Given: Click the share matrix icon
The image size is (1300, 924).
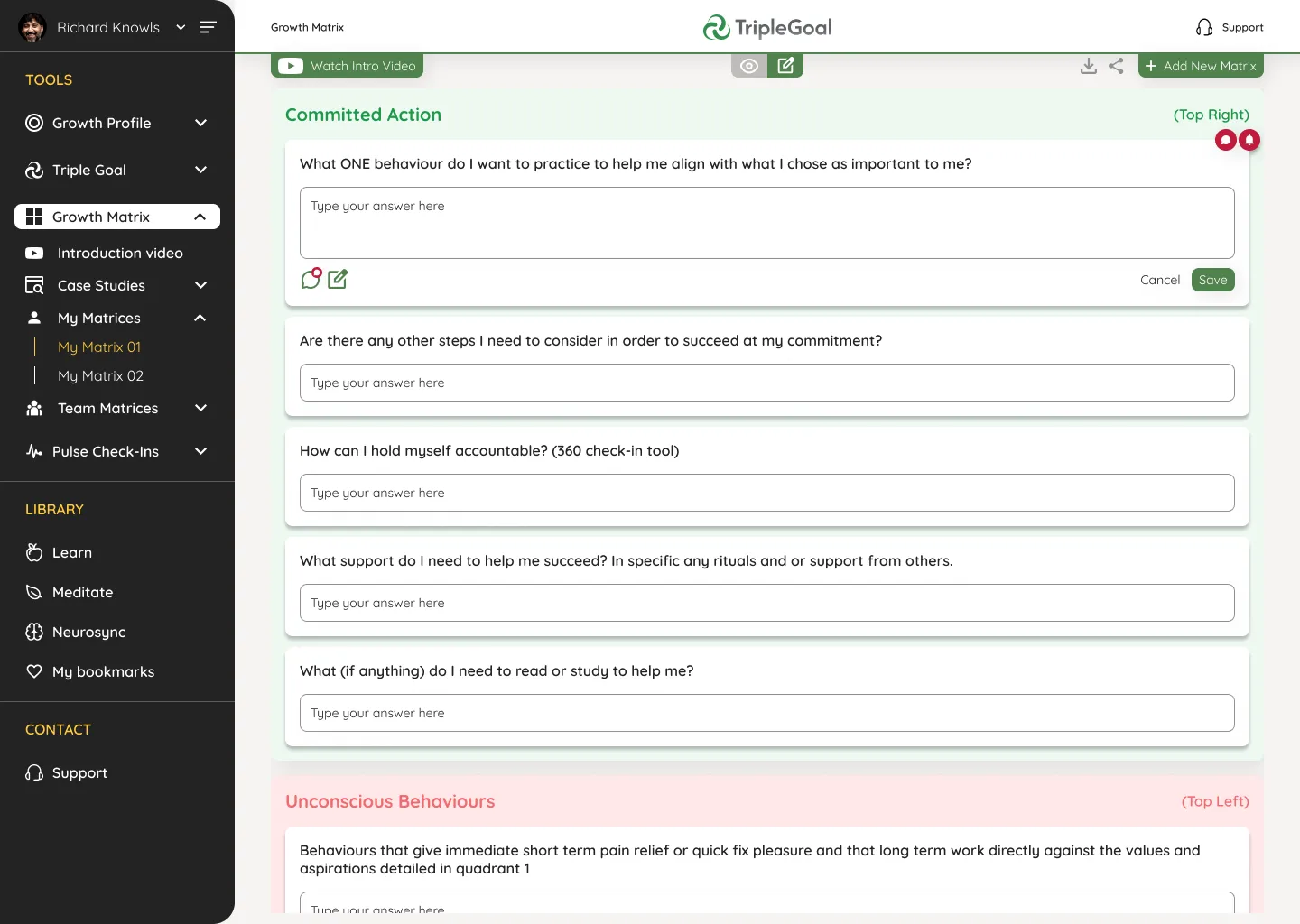Looking at the screenshot, I should [1117, 66].
